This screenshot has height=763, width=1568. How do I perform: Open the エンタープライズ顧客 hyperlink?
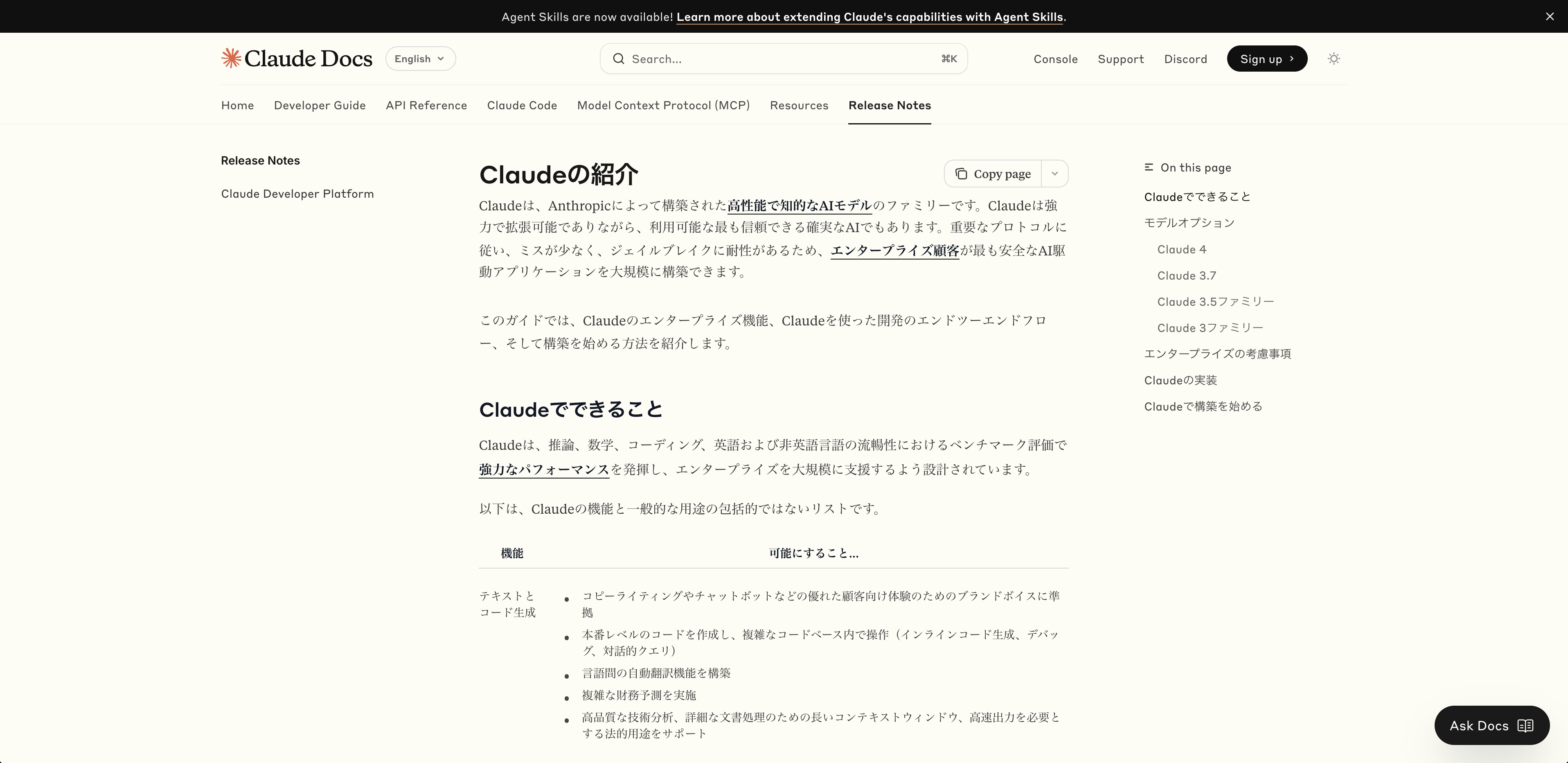[894, 250]
